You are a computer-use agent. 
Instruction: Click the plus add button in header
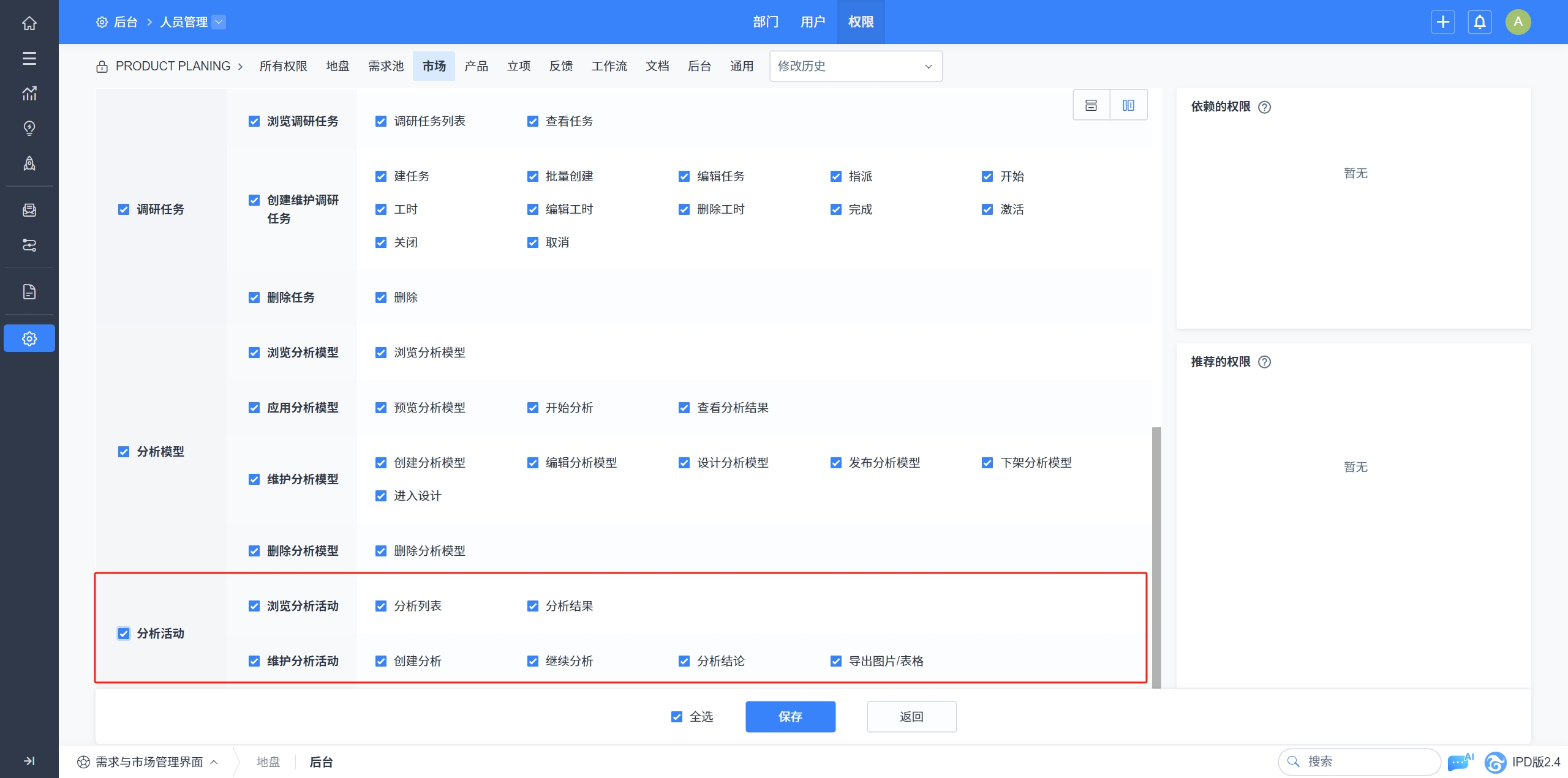[1443, 22]
